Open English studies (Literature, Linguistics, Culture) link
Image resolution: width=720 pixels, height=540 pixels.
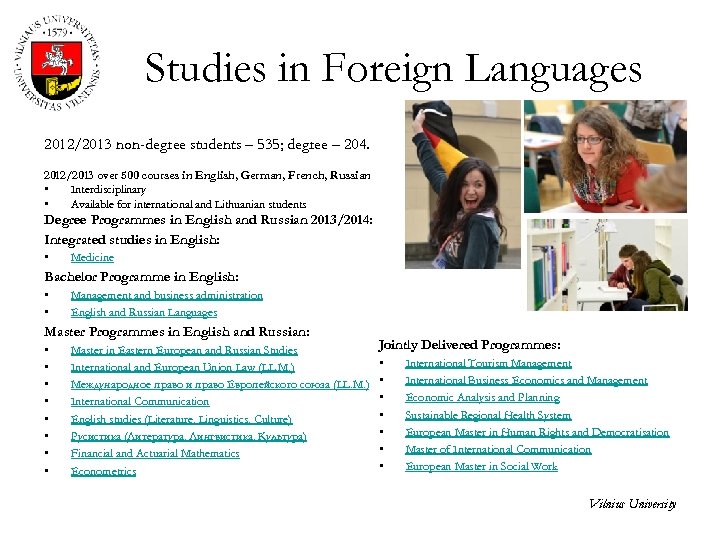tap(181, 419)
